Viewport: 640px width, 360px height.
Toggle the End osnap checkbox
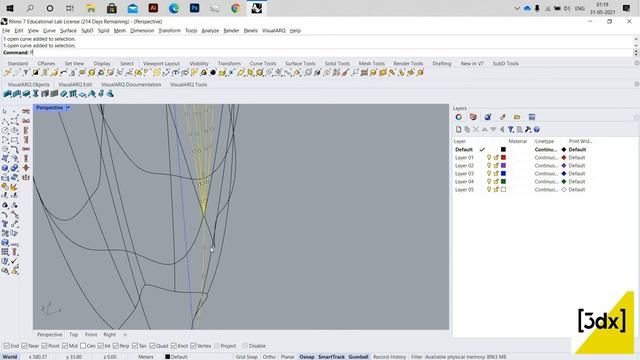coord(6,346)
